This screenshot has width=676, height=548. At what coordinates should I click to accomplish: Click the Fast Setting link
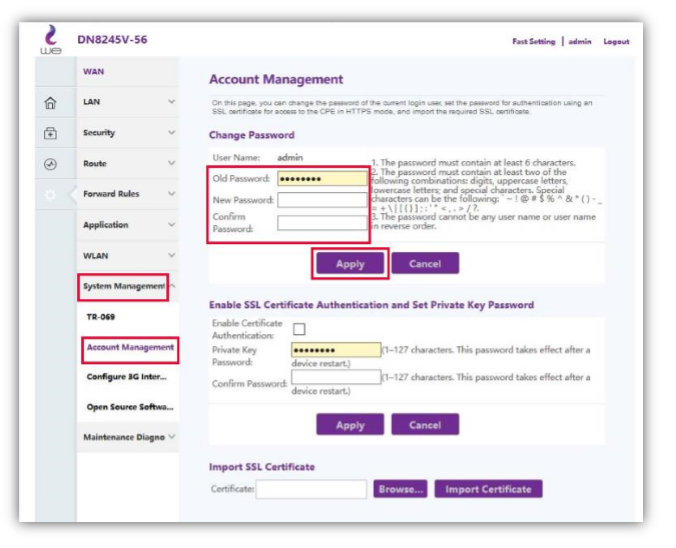click(x=534, y=41)
